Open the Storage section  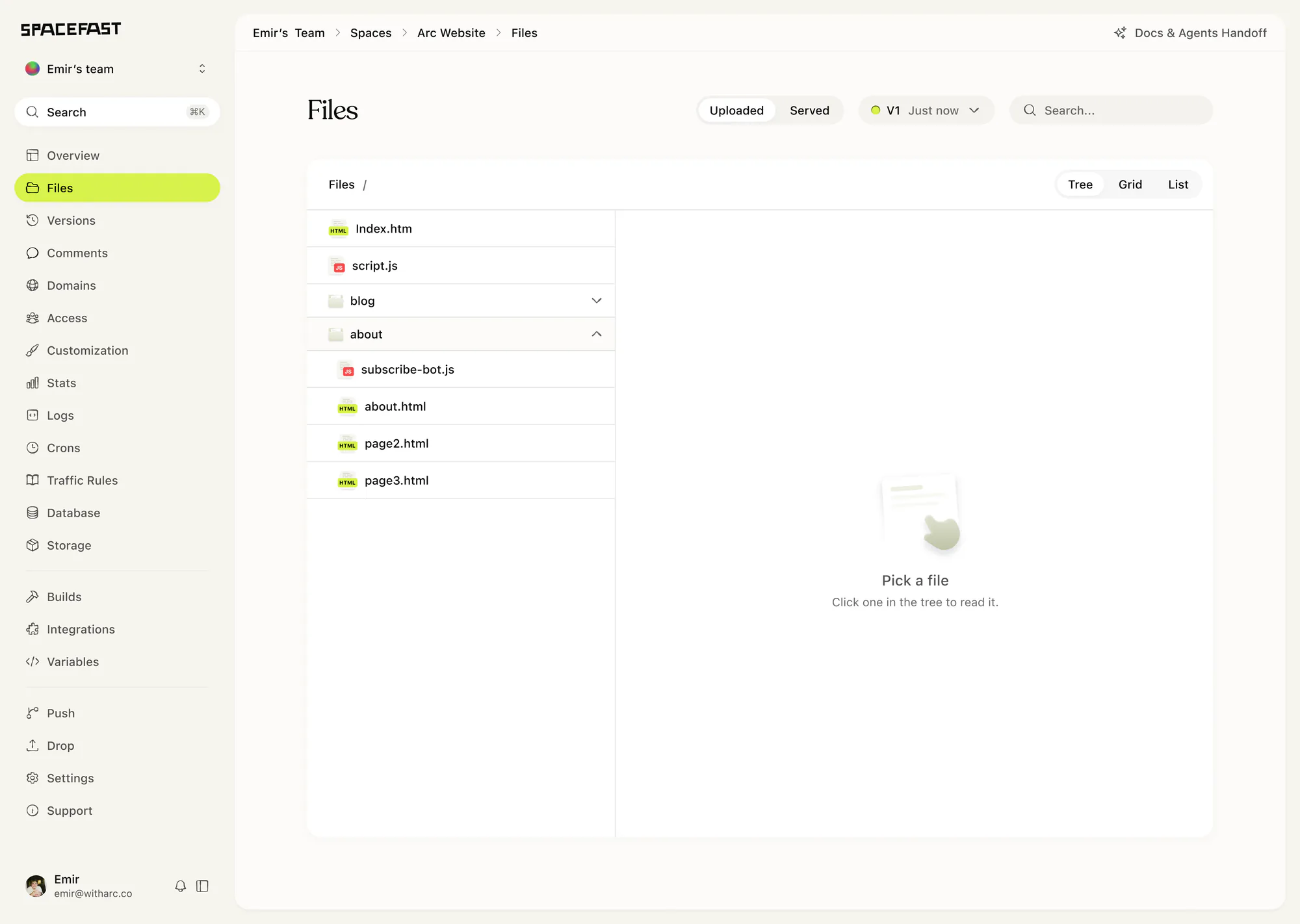tap(117, 545)
